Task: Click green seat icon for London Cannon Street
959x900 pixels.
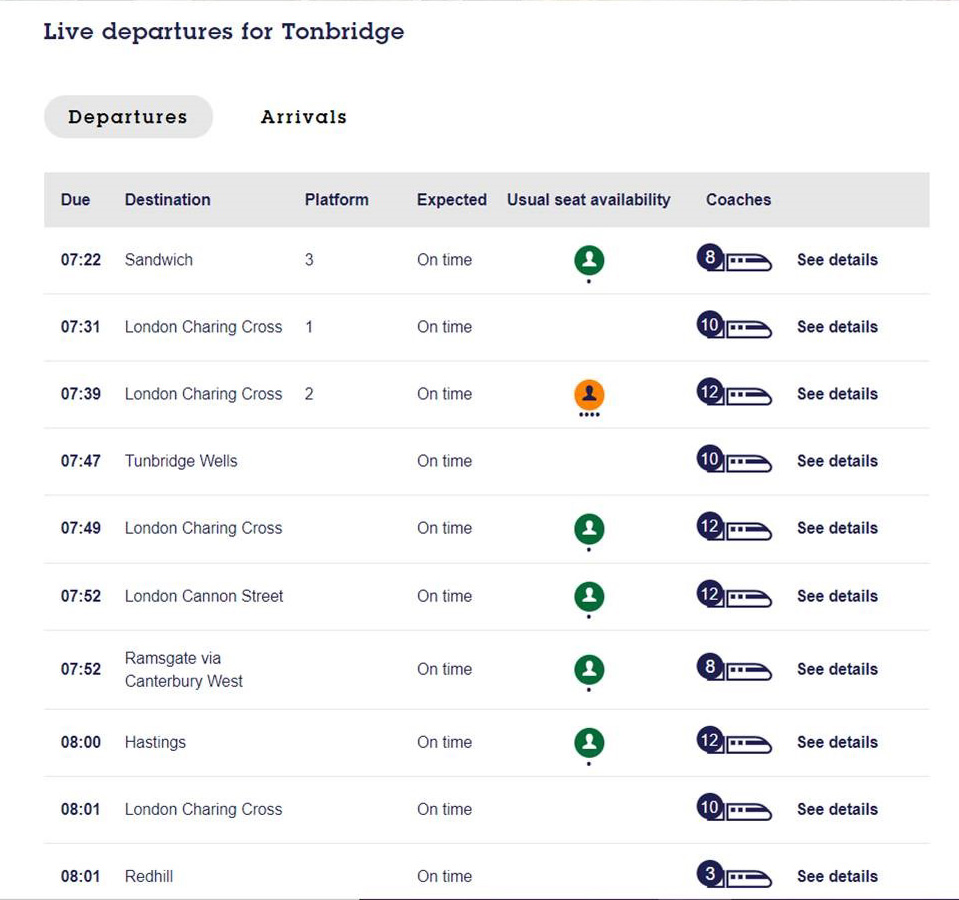Action: point(589,596)
